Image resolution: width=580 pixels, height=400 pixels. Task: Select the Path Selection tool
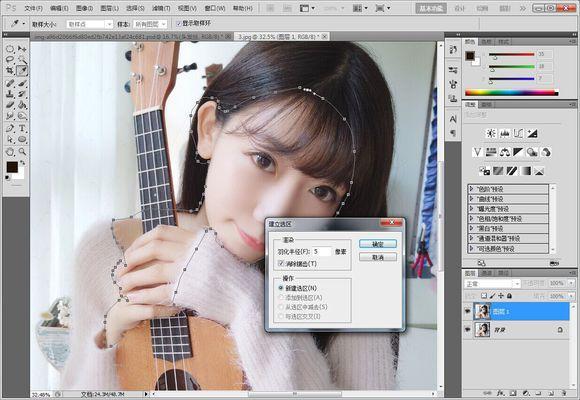coord(10,139)
